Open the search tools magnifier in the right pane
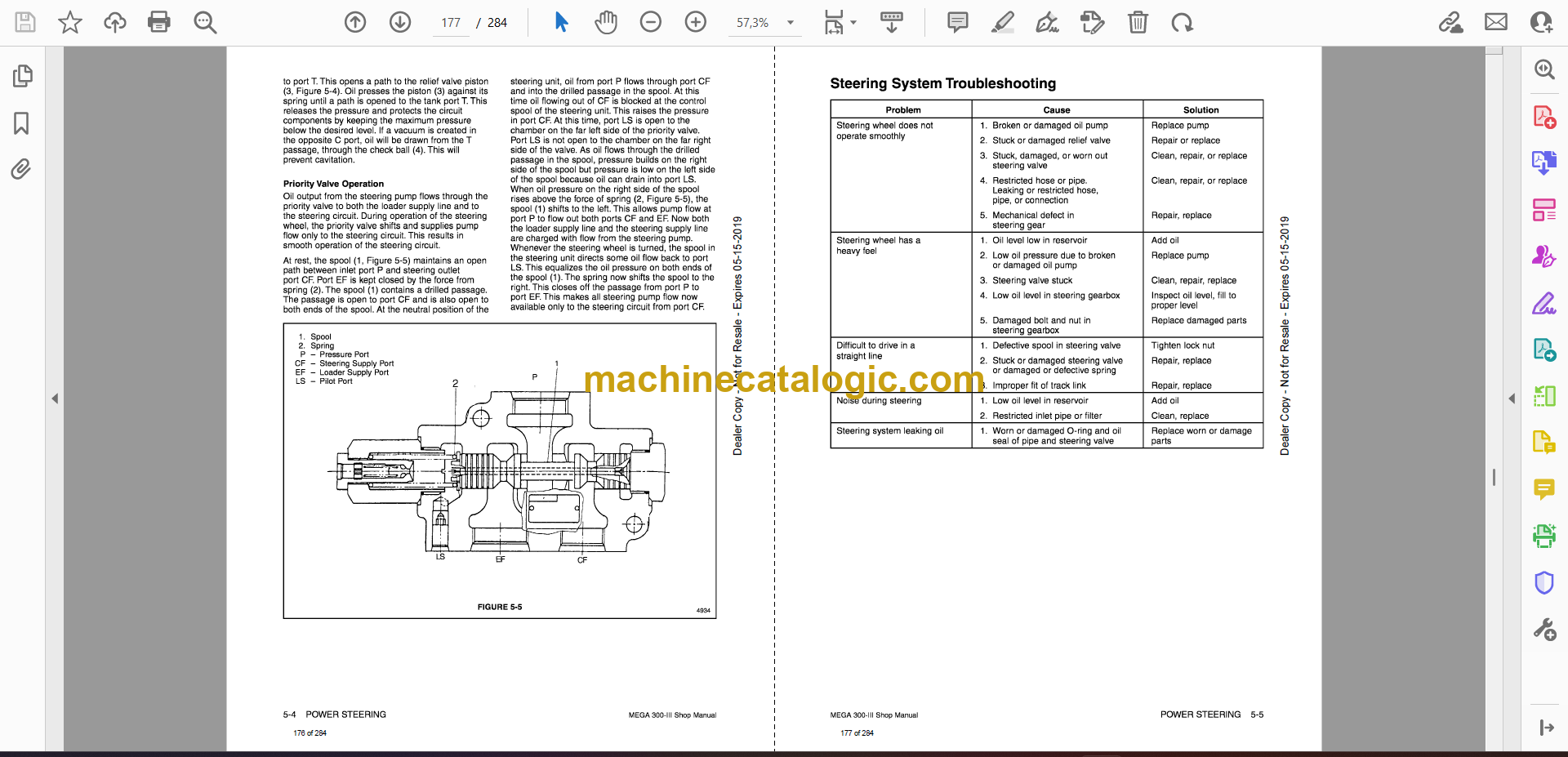 pyautogui.click(x=1544, y=69)
